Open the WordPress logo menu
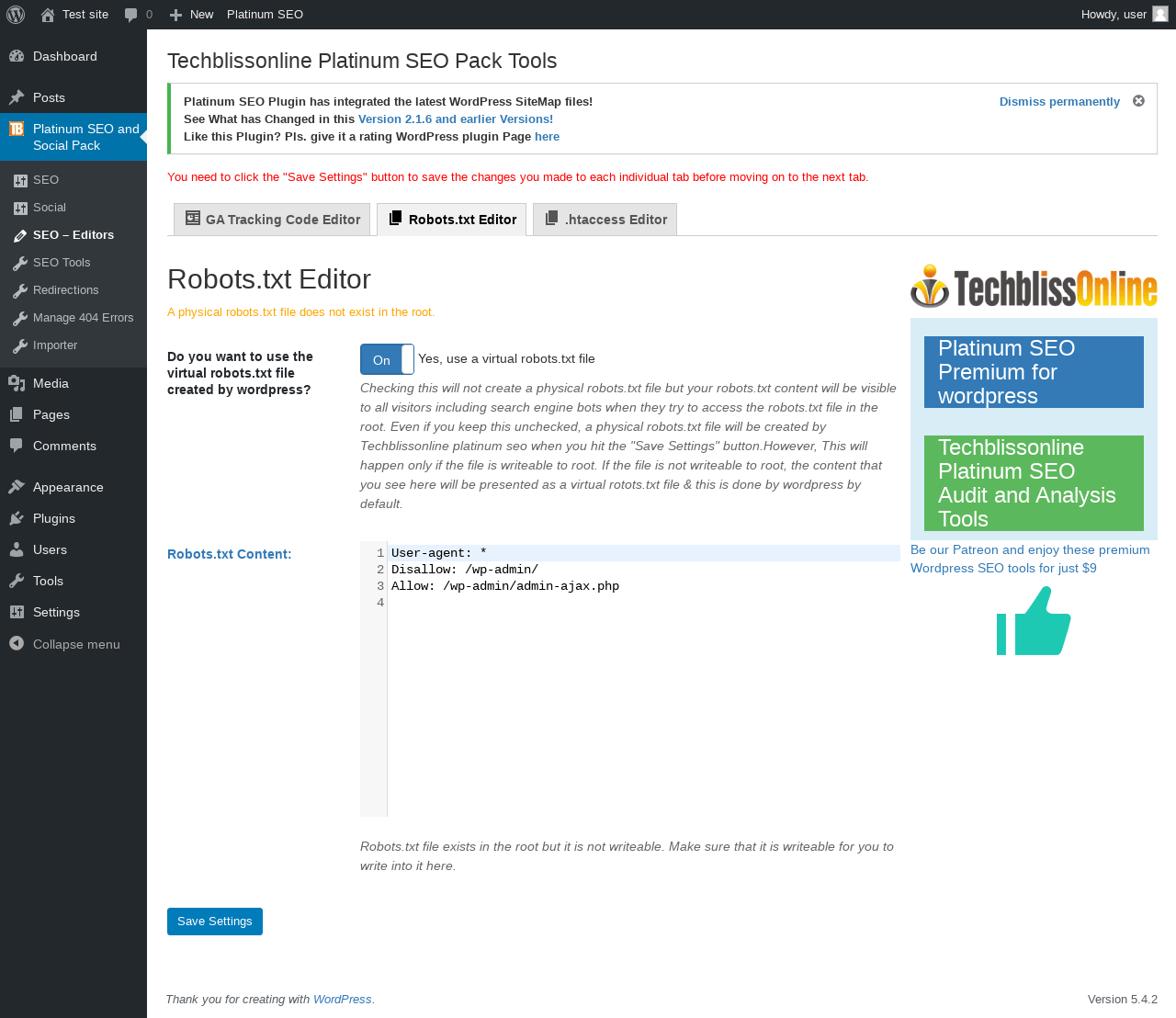 pyautogui.click(x=16, y=15)
